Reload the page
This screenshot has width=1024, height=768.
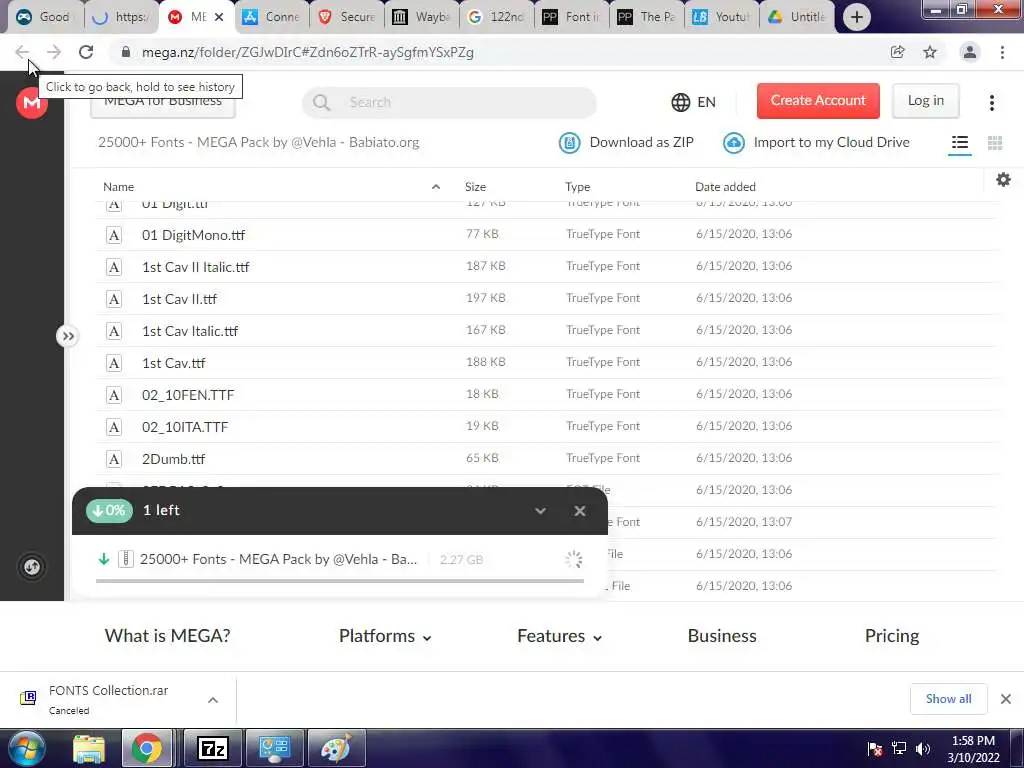(86, 52)
